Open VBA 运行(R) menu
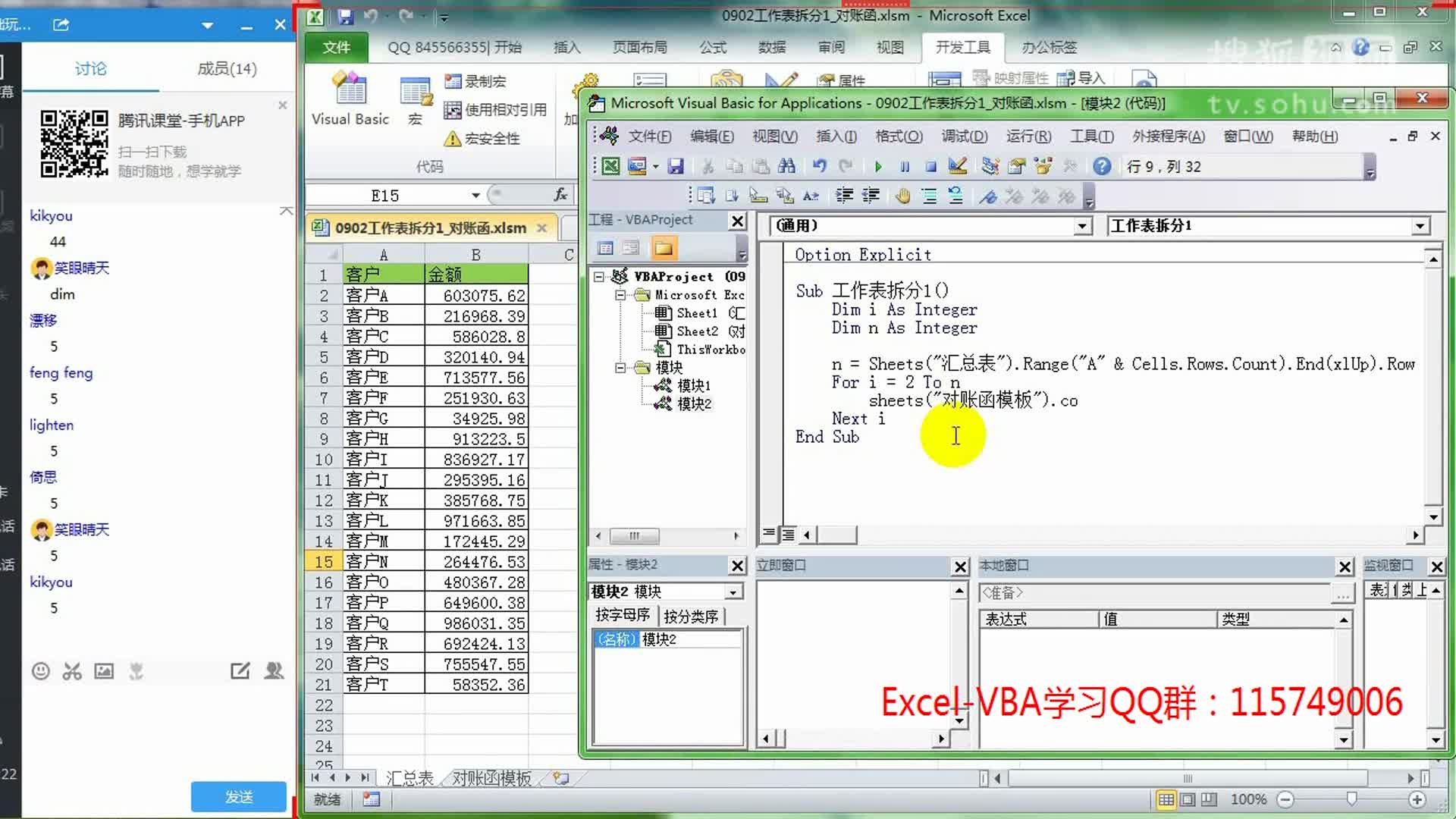 pos(1028,136)
